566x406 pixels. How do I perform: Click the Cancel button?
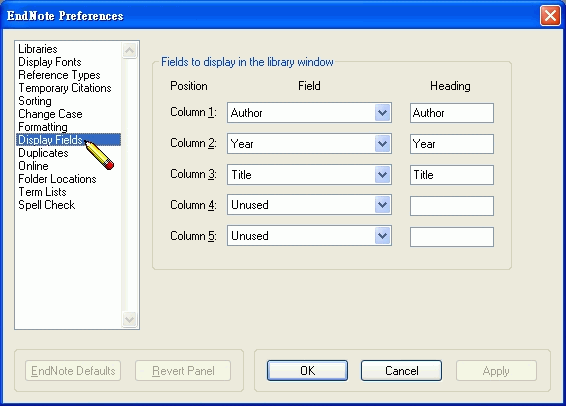pyautogui.click(x=401, y=371)
